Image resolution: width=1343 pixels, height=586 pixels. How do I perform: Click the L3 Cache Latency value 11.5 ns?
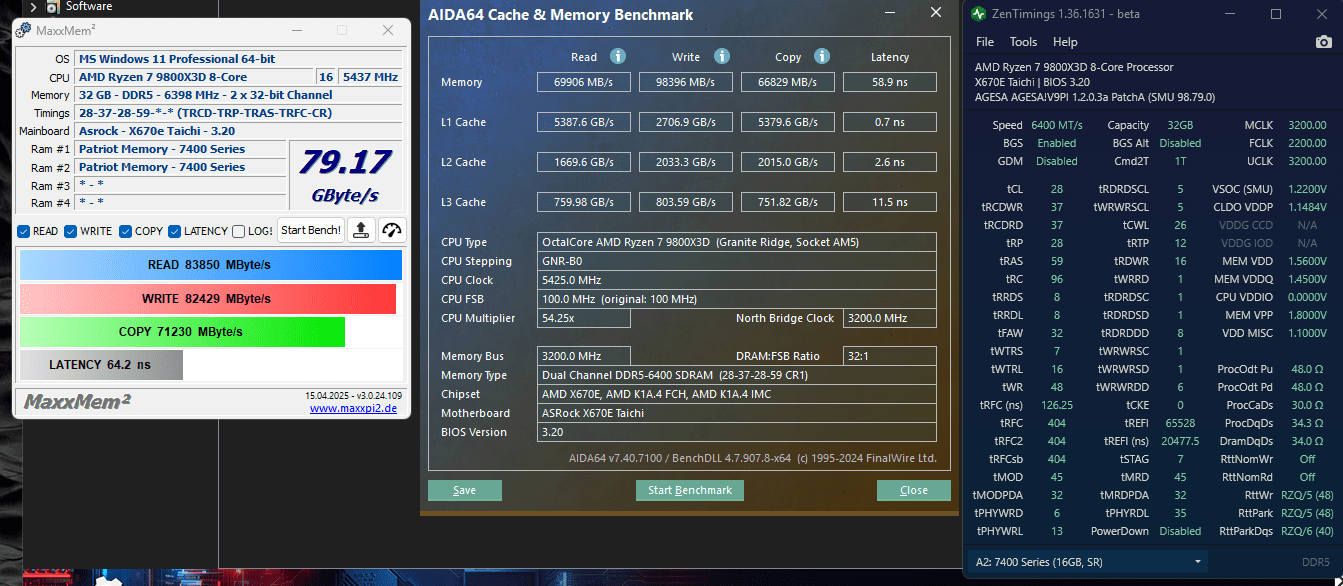[x=890, y=202]
